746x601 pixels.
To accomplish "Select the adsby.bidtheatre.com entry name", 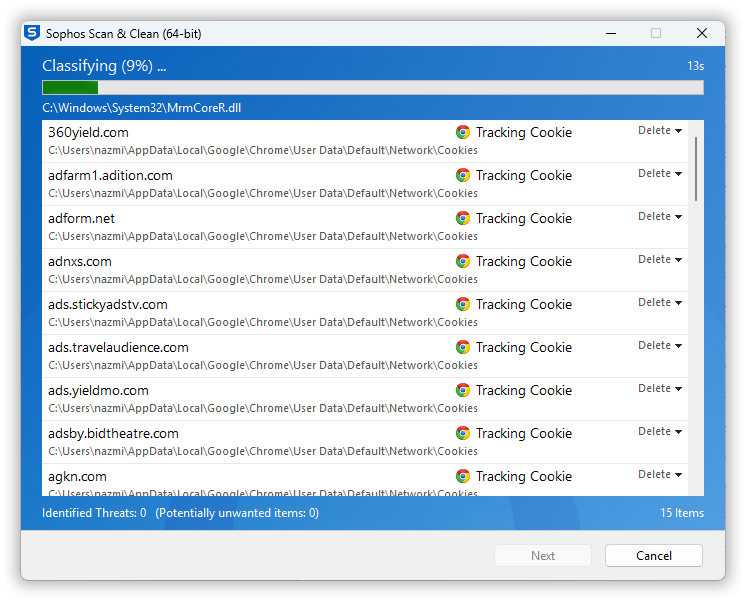I will coord(113,433).
